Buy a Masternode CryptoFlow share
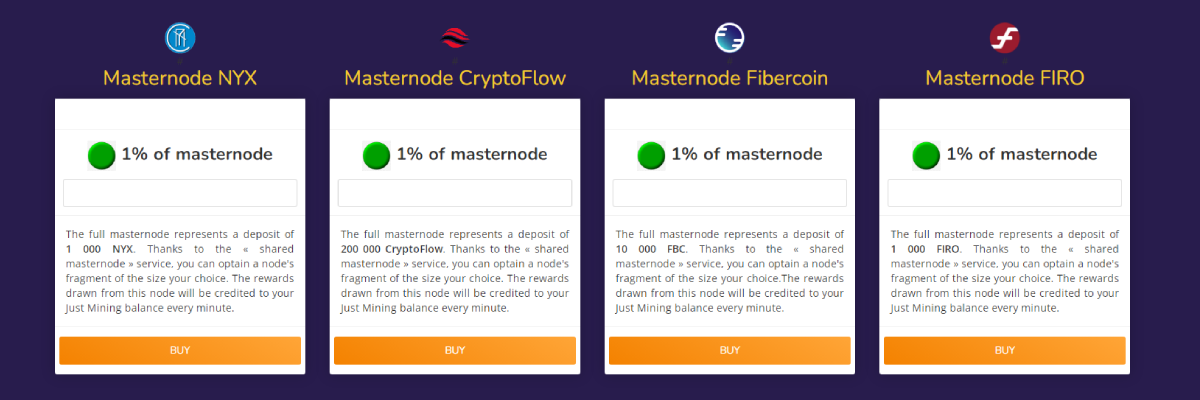 coord(455,350)
